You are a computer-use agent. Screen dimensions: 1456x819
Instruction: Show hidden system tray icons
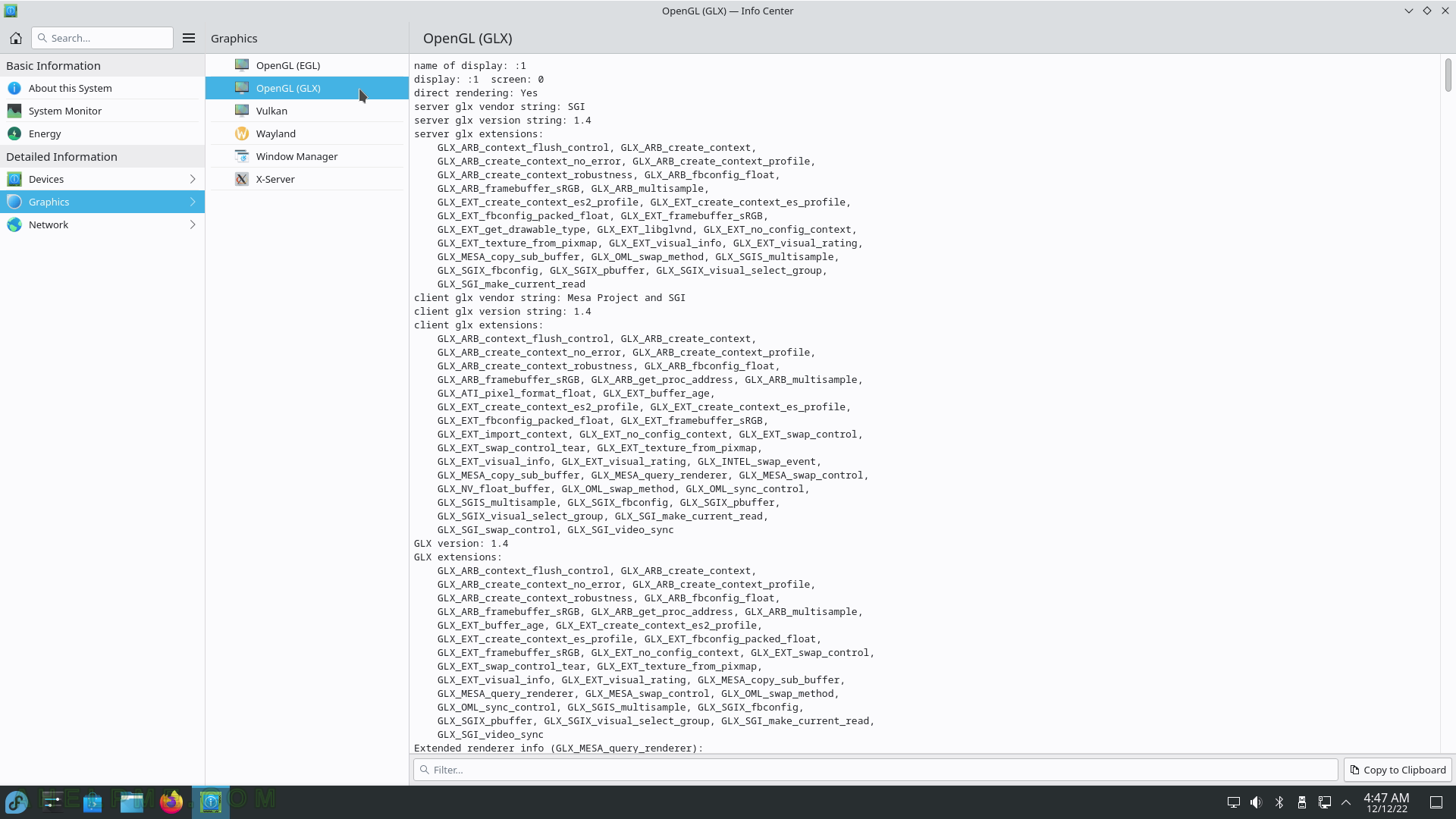1346,802
